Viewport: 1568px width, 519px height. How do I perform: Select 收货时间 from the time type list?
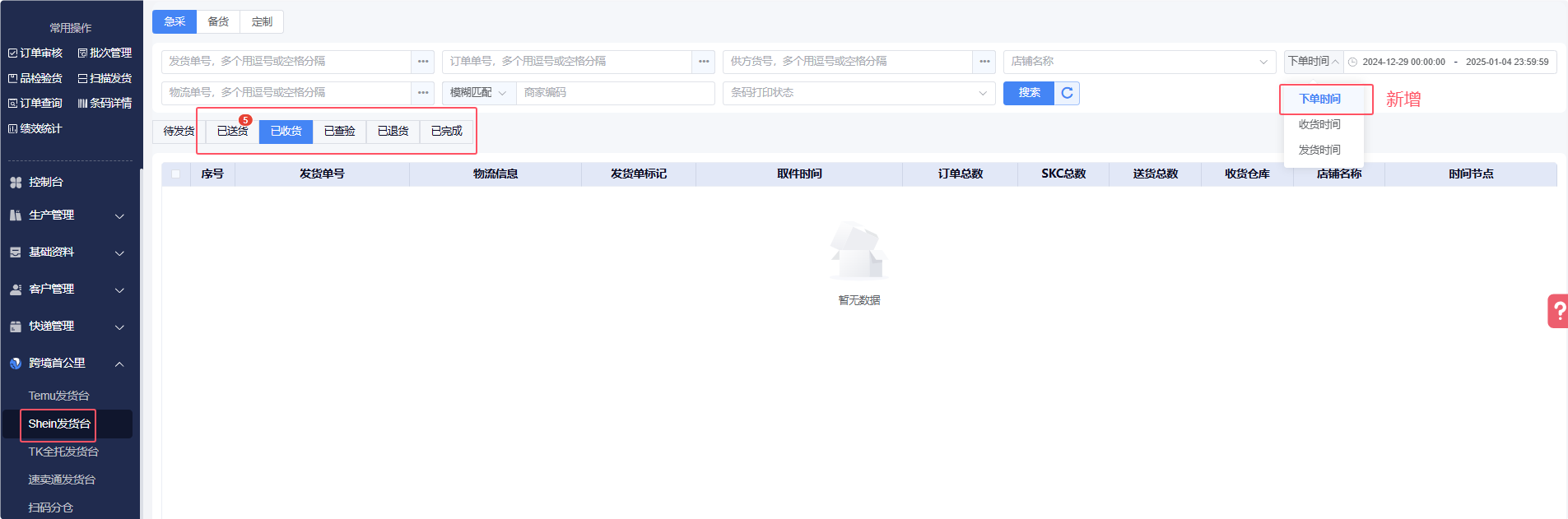pos(1319,124)
